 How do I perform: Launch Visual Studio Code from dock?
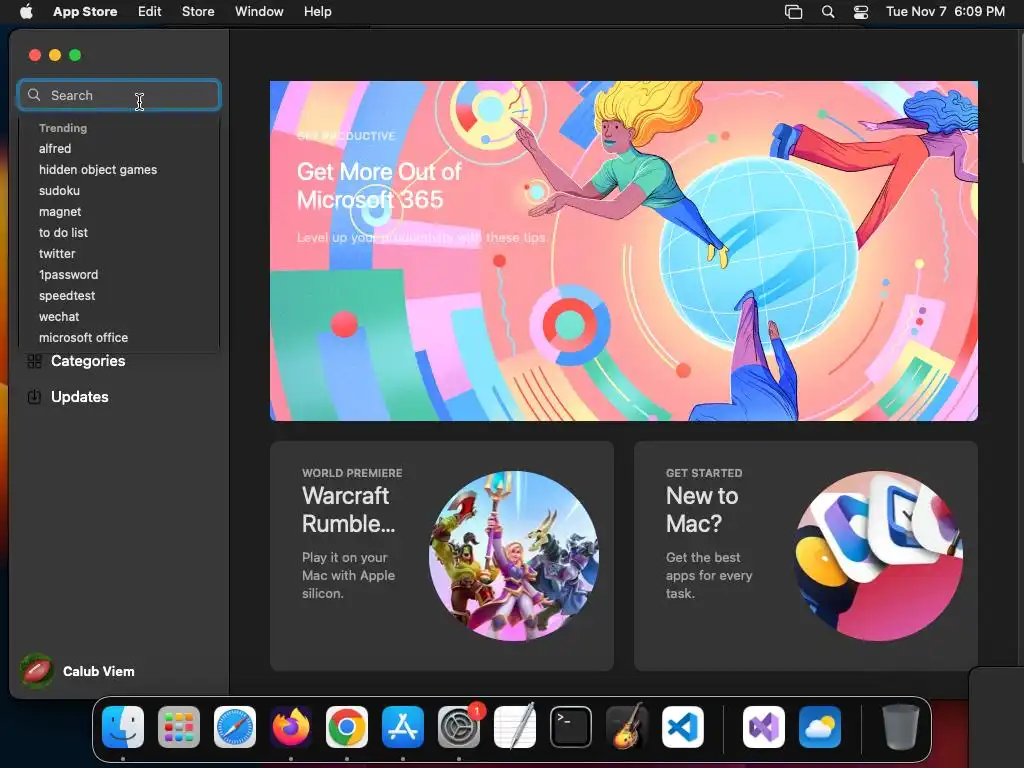tap(683, 727)
